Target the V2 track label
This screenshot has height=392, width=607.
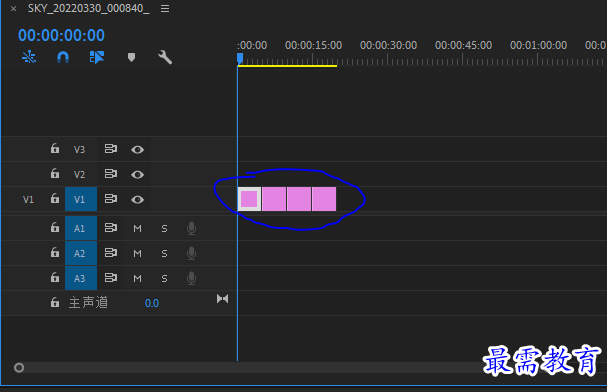coord(79,175)
